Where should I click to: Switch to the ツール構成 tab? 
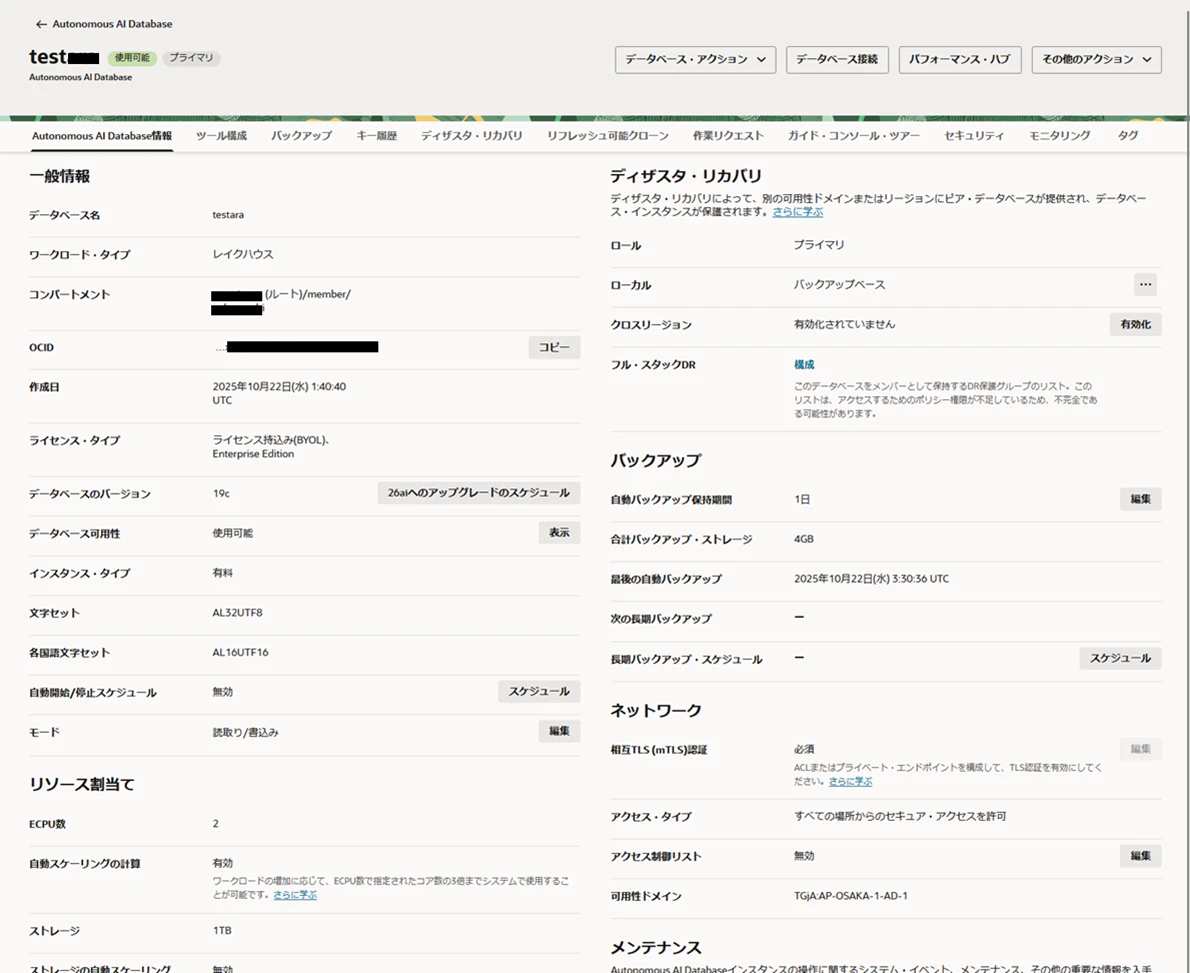pyautogui.click(x=222, y=136)
